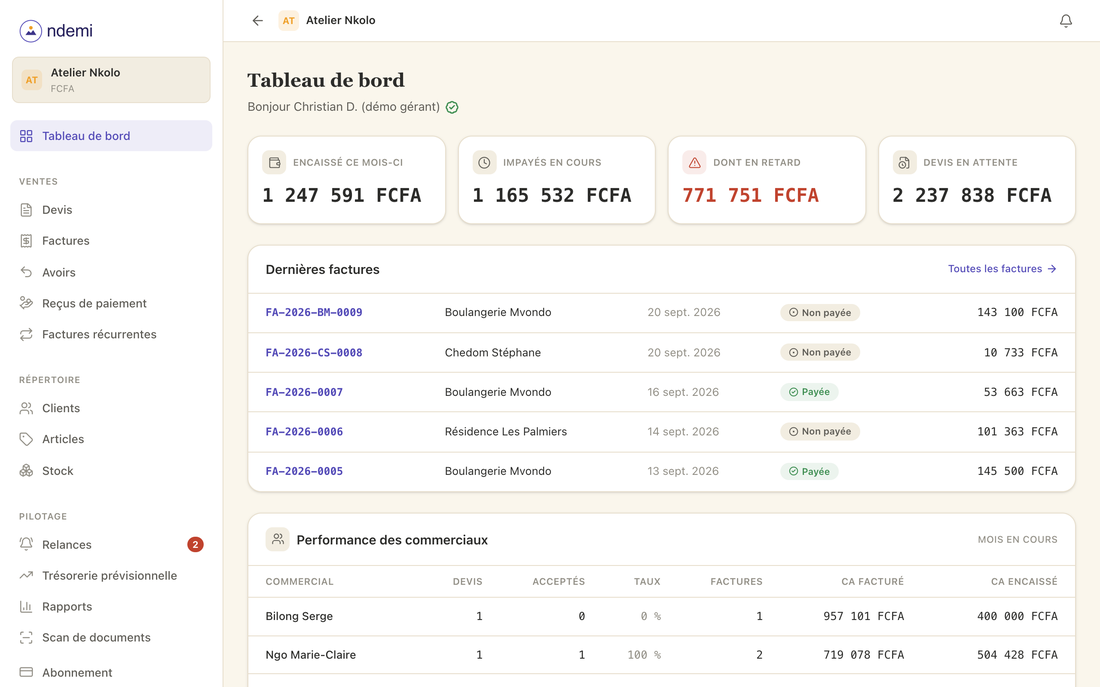Viewport: 1100px width, 687px height.
Task: Click the CA ENCAISSÉ column header
Action: point(1024,581)
